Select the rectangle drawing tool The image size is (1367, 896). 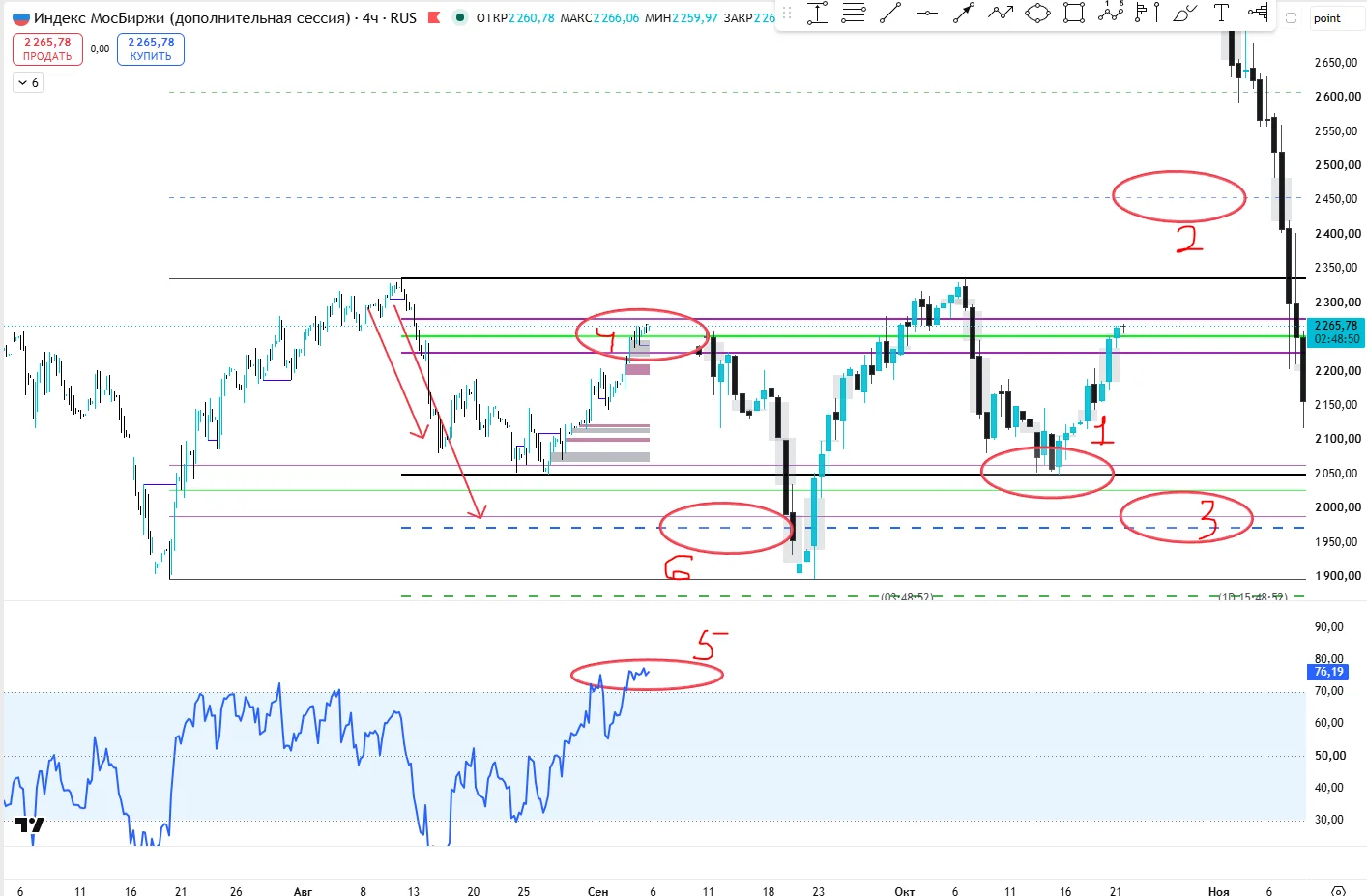pyautogui.click(x=1074, y=14)
